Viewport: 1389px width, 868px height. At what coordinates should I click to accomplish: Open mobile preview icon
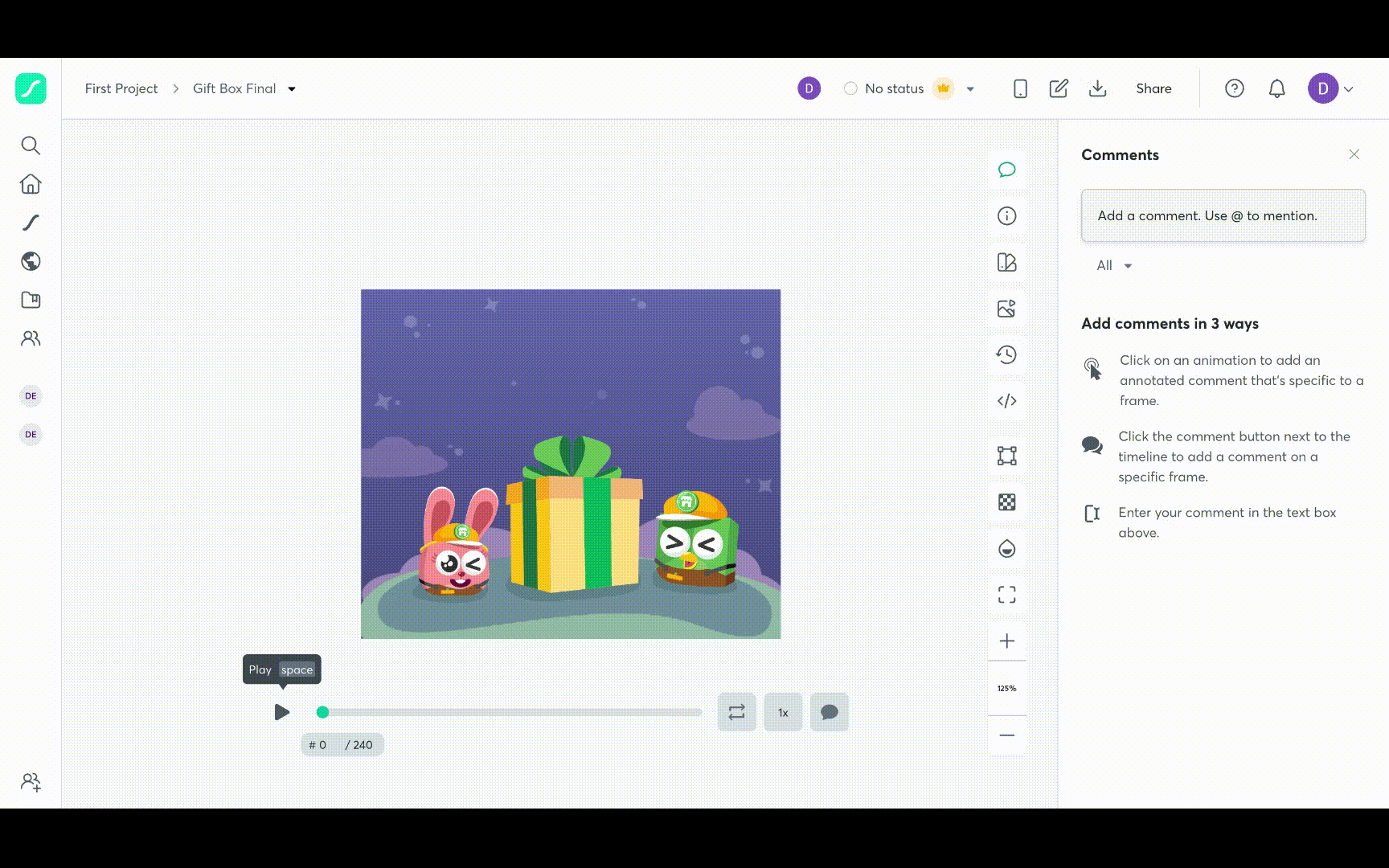pos(1020,88)
